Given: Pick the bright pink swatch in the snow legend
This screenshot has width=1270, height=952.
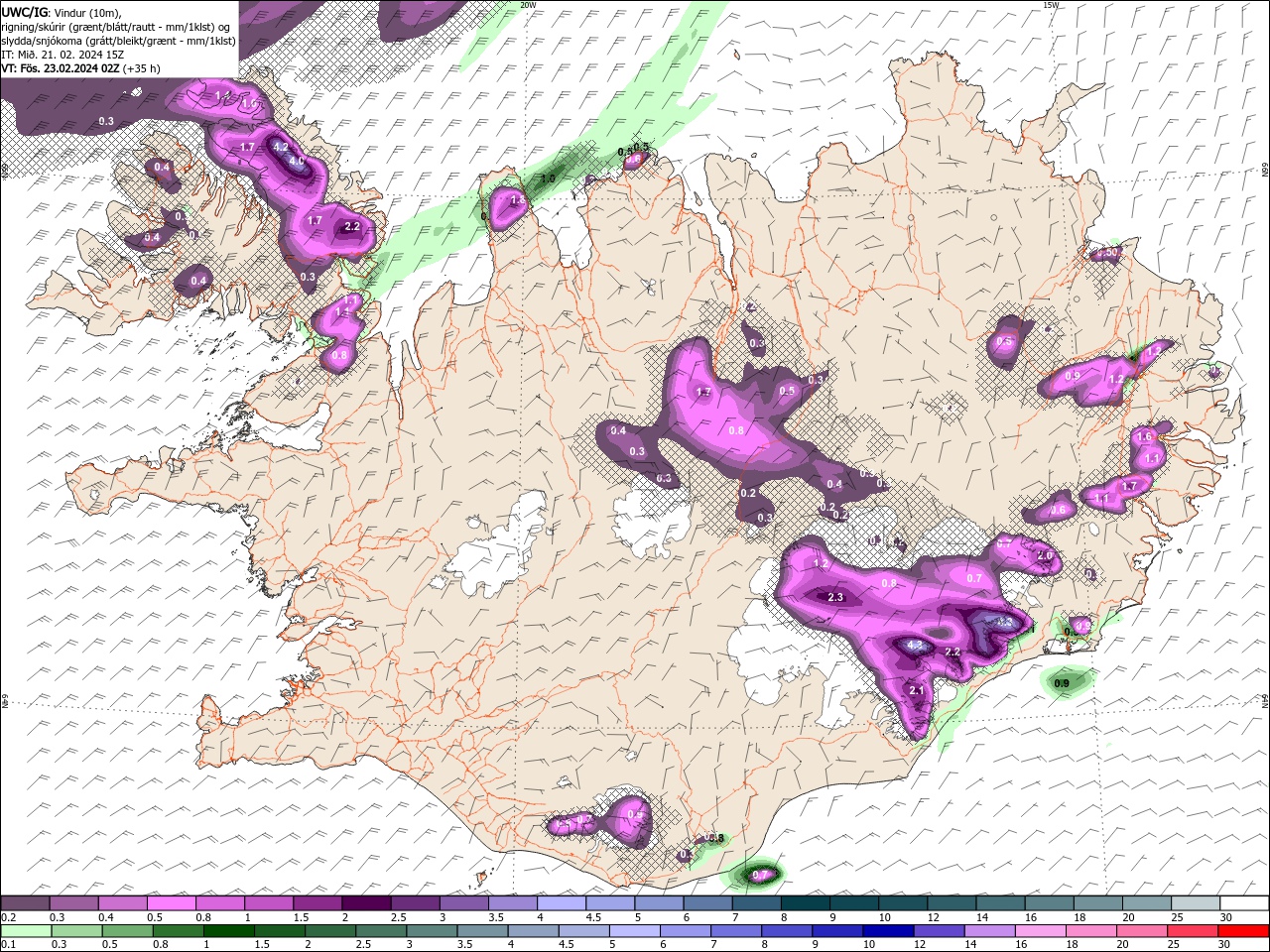Looking at the screenshot, I should 171,903.
